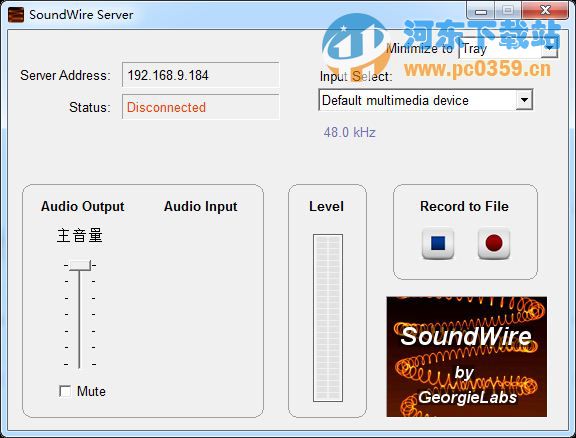Click the Disconnected status field
The height and width of the screenshot is (438, 576).
point(201,107)
